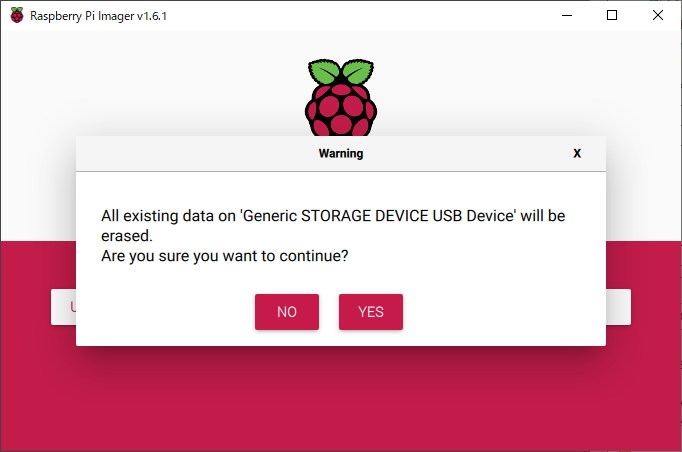Cancel the erase by clicking NO

(287, 312)
